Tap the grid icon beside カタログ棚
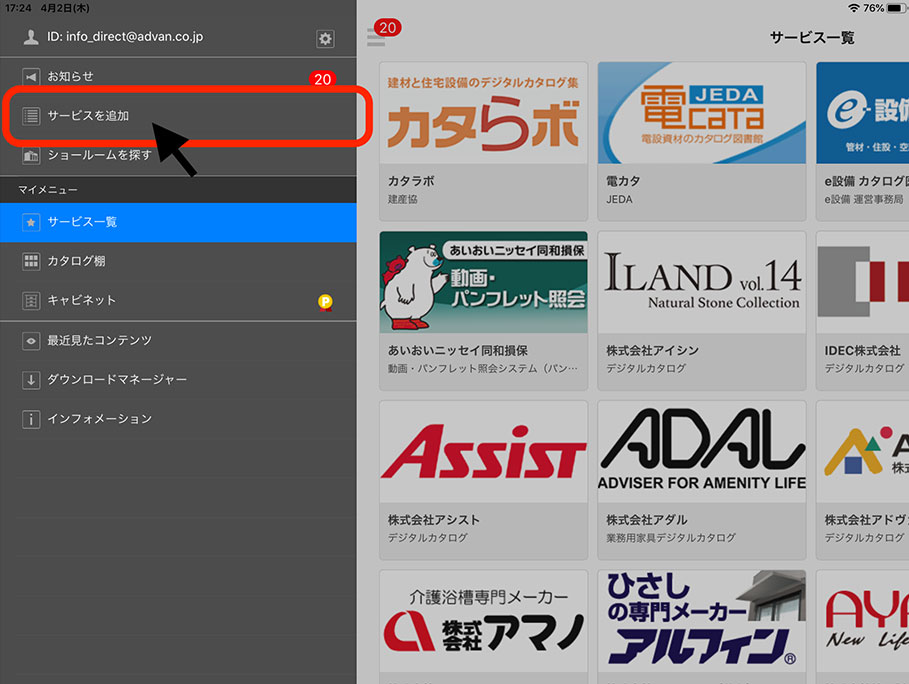Viewport: 909px width, 684px height. pos(31,261)
